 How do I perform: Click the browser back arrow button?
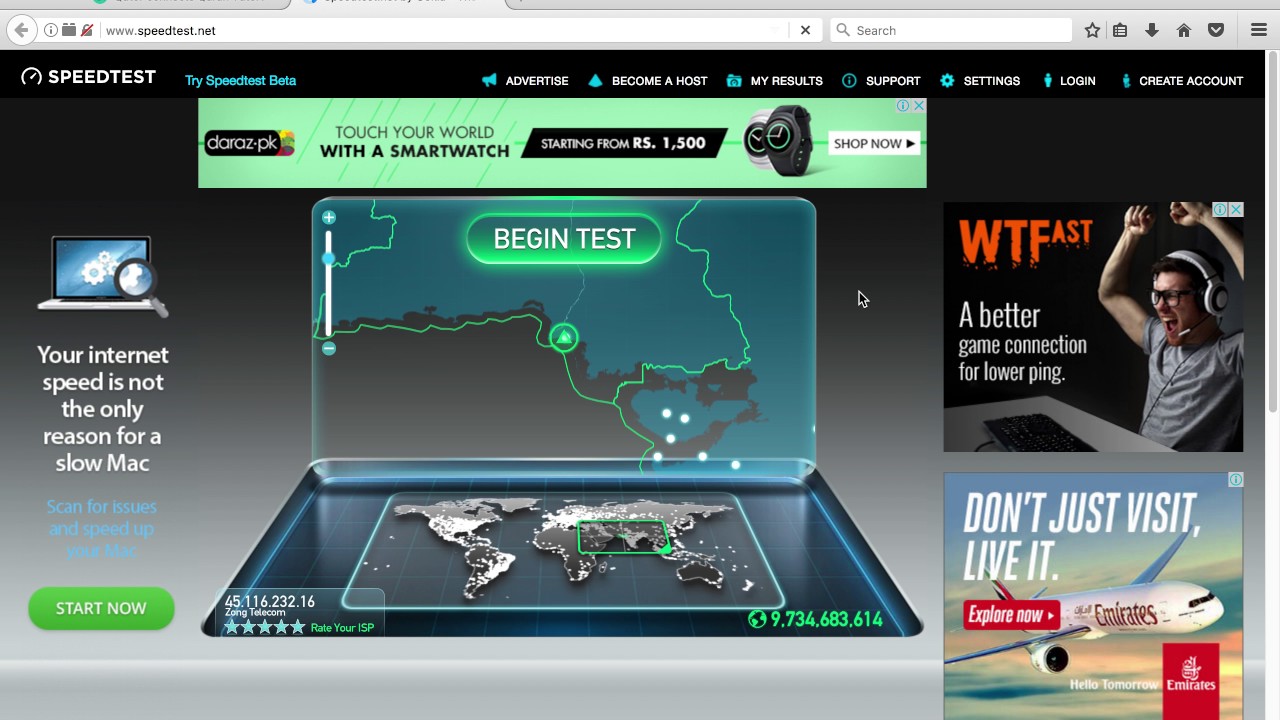21,30
